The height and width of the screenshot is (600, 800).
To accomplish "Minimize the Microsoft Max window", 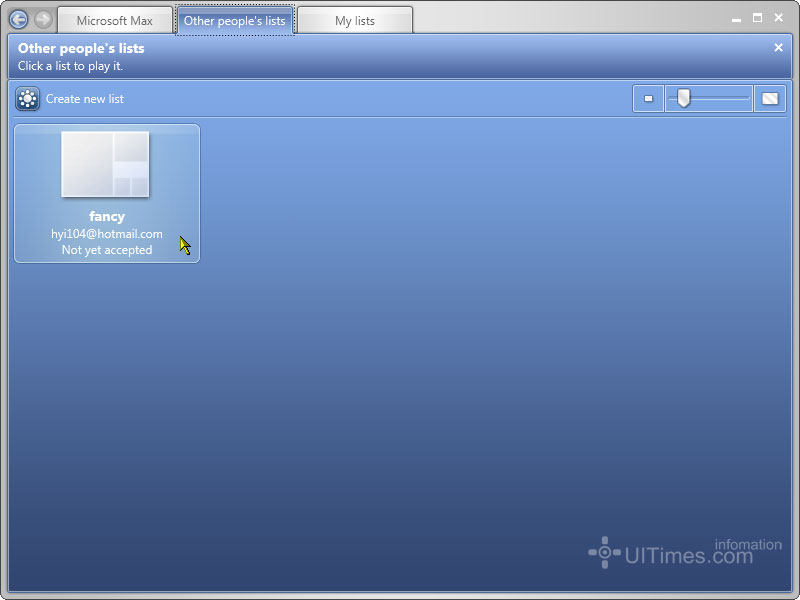I will 736,19.
